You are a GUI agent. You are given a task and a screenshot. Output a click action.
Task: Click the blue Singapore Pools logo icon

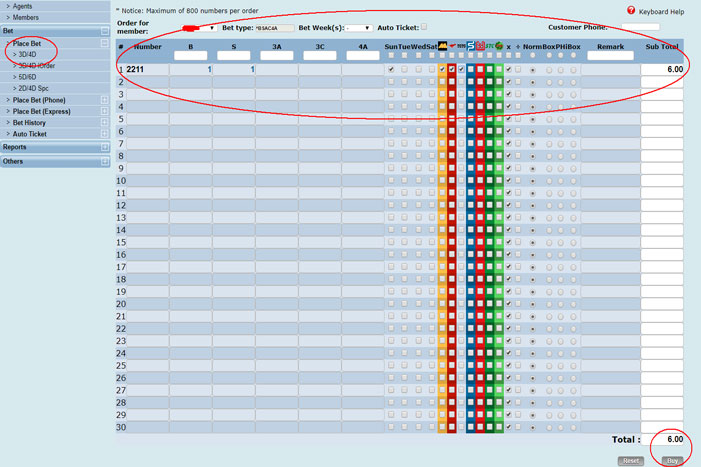point(471,46)
